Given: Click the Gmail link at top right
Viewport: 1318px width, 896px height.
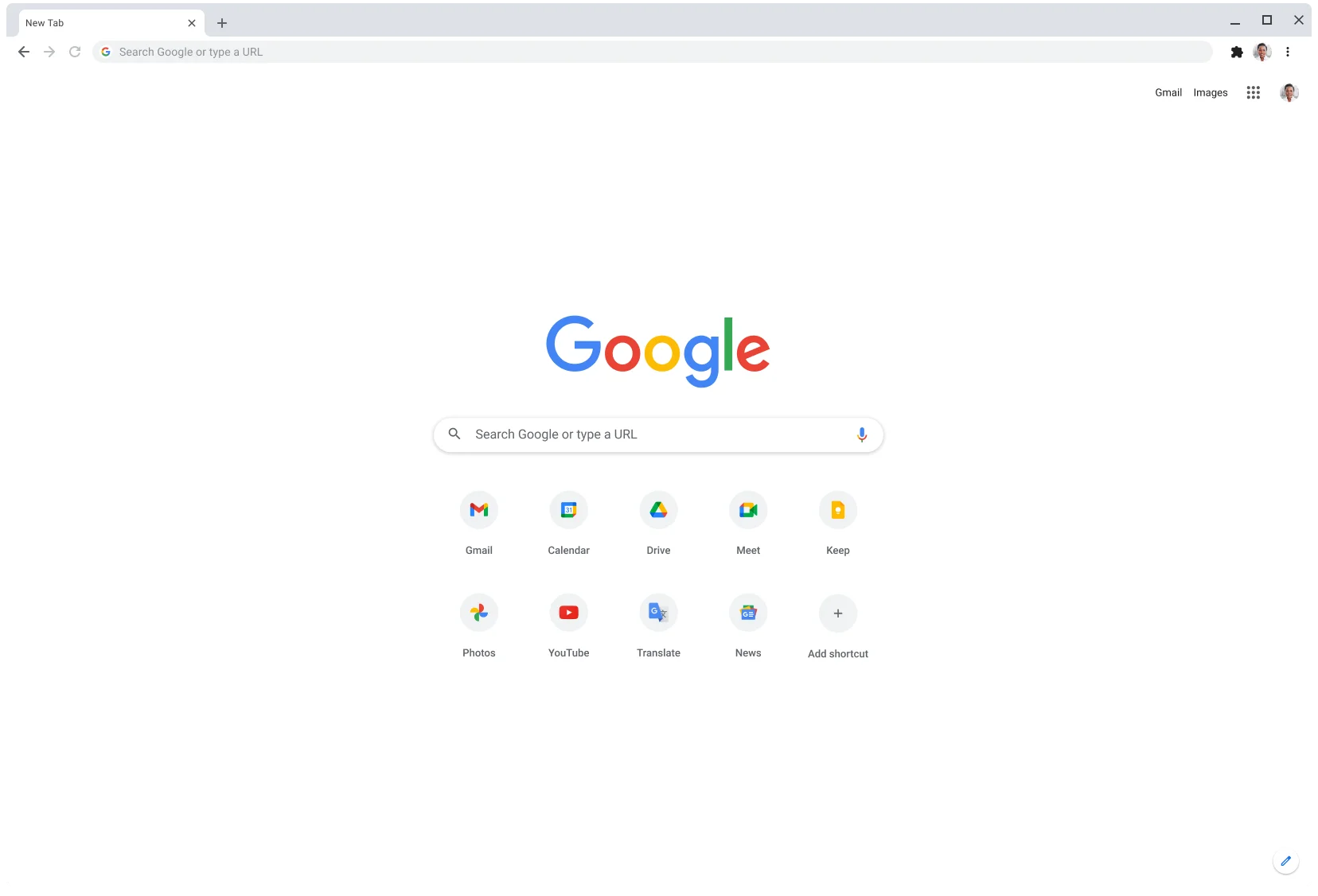Looking at the screenshot, I should (1168, 92).
